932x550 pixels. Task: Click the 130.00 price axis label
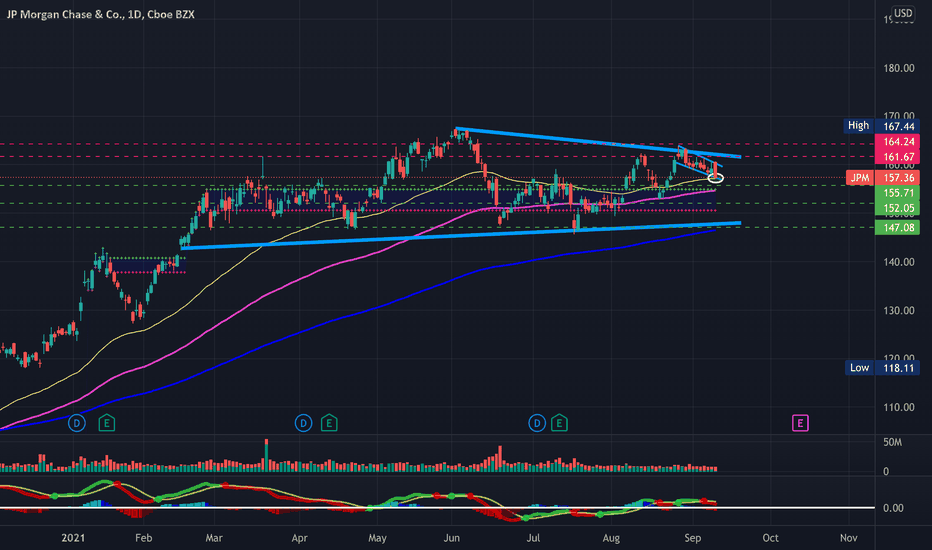[x=899, y=310]
